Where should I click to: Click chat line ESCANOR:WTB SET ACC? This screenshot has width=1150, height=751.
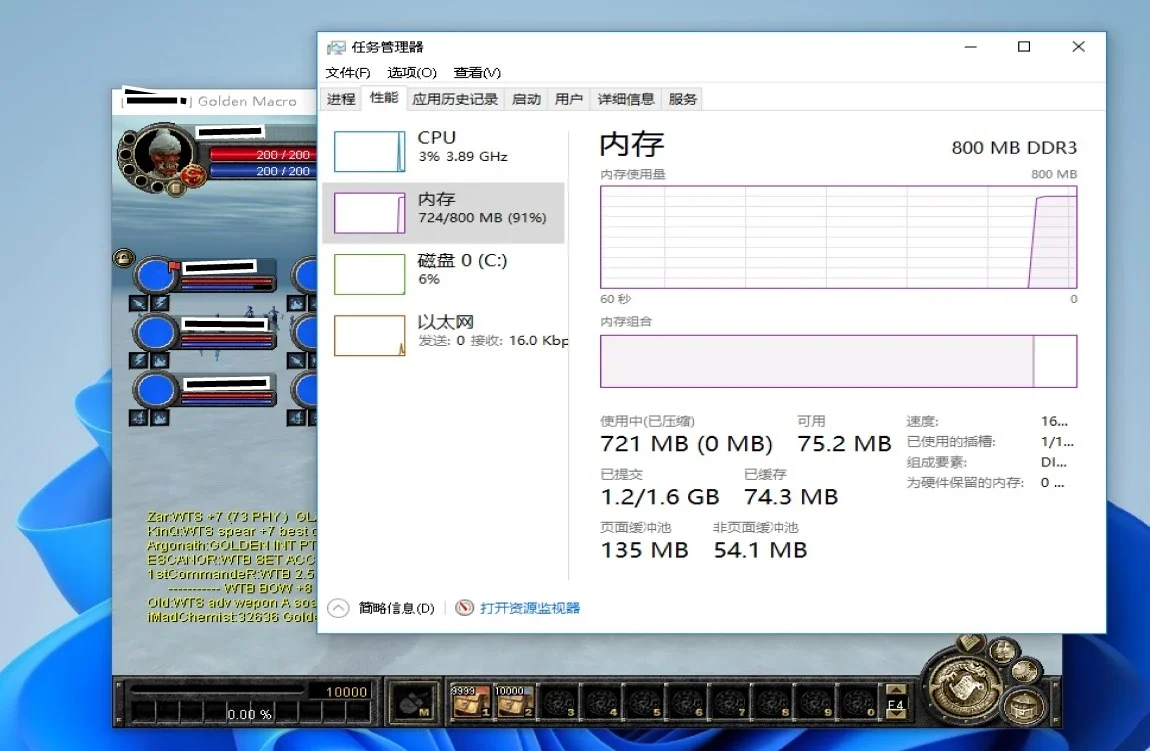[231, 559]
